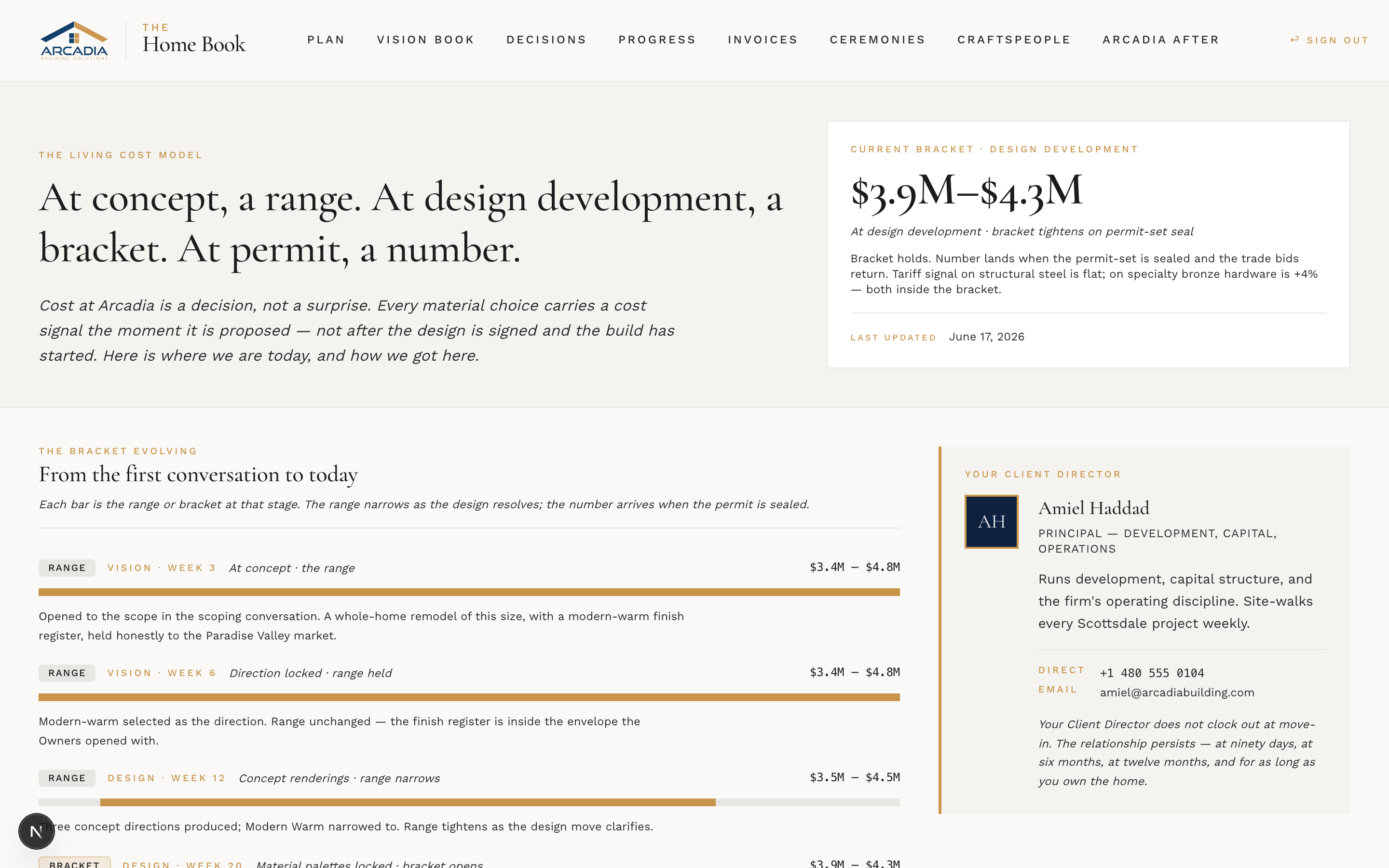Open the Ceremonies nav item

point(877,40)
